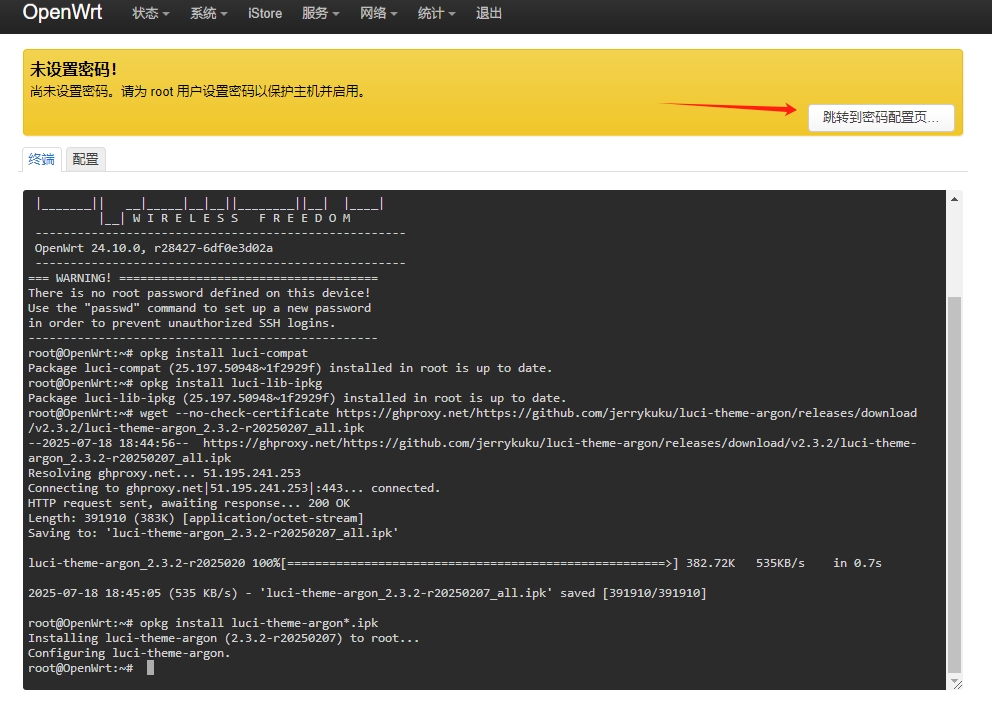Click the 'opkg install luci-compat' command line

tap(168, 353)
